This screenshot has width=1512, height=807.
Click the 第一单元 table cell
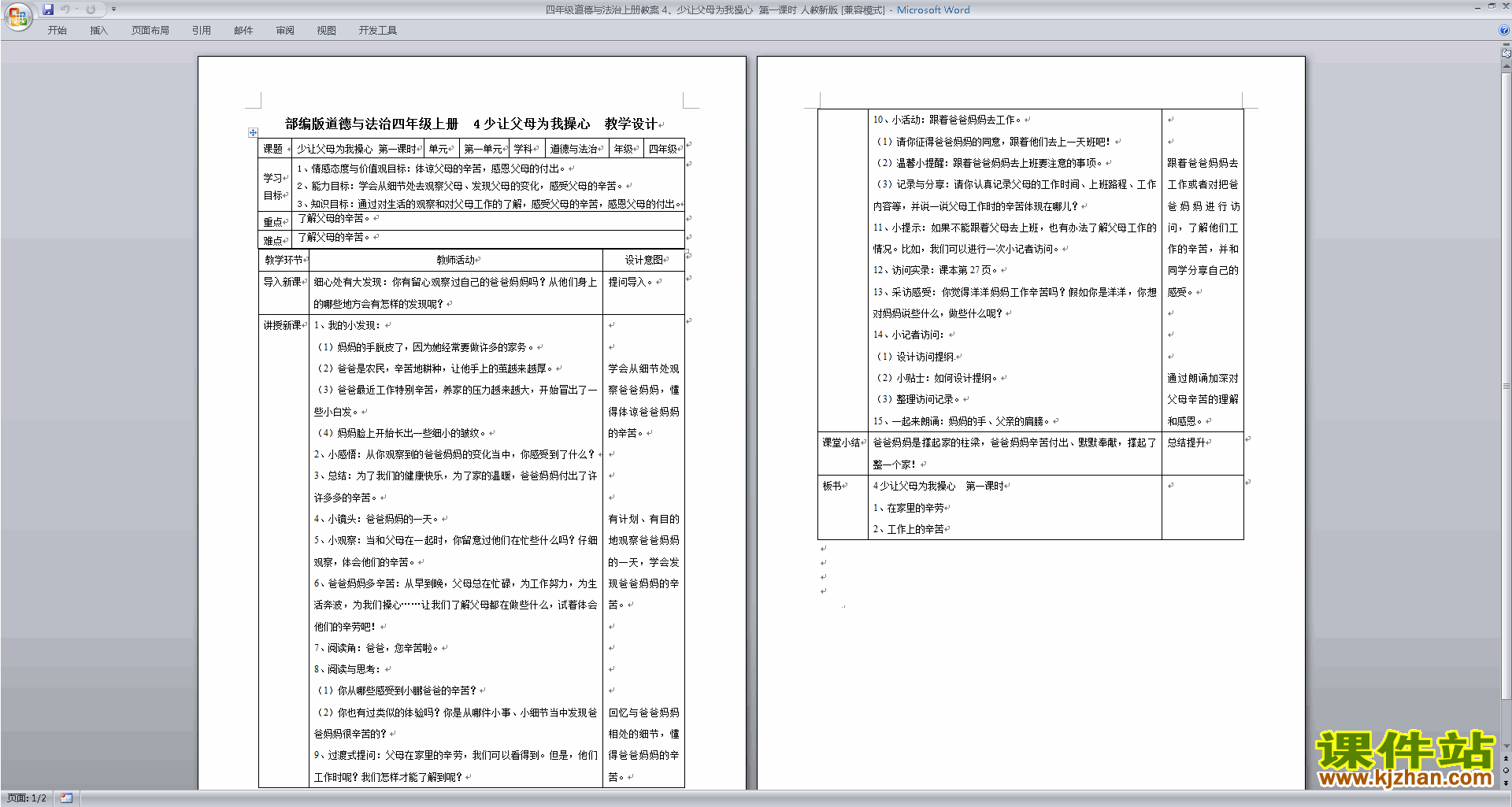pyautogui.click(x=483, y=149)
